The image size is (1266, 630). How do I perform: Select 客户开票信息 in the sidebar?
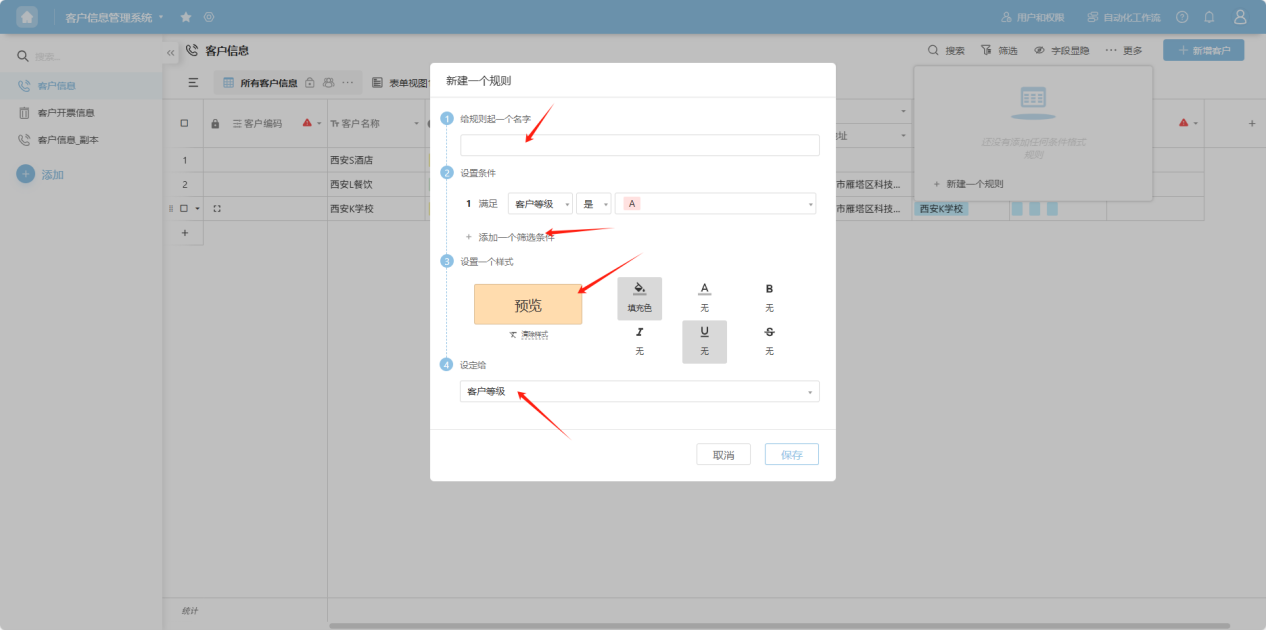pyautogui.click(x=65, y=113)
